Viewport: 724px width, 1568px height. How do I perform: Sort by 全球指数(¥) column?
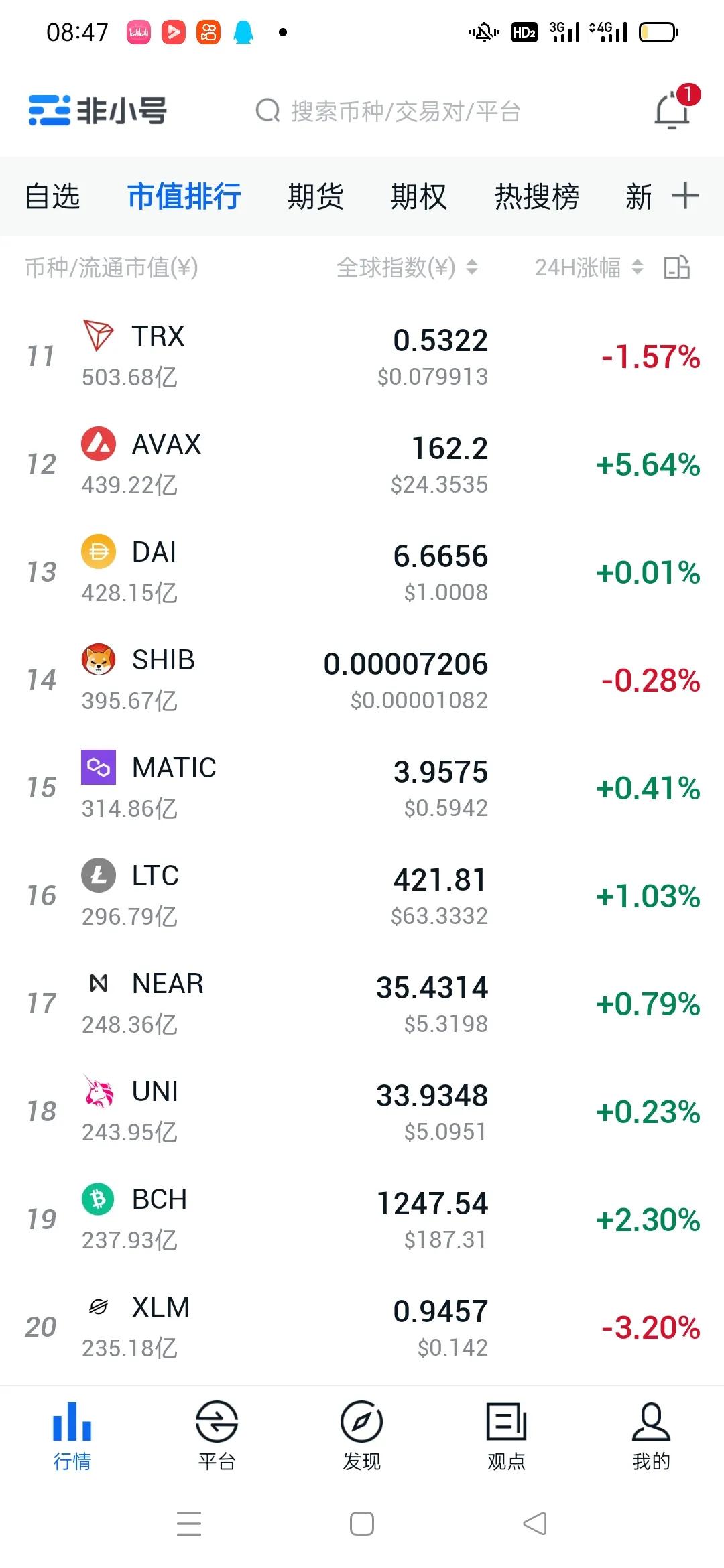(407, 267)
